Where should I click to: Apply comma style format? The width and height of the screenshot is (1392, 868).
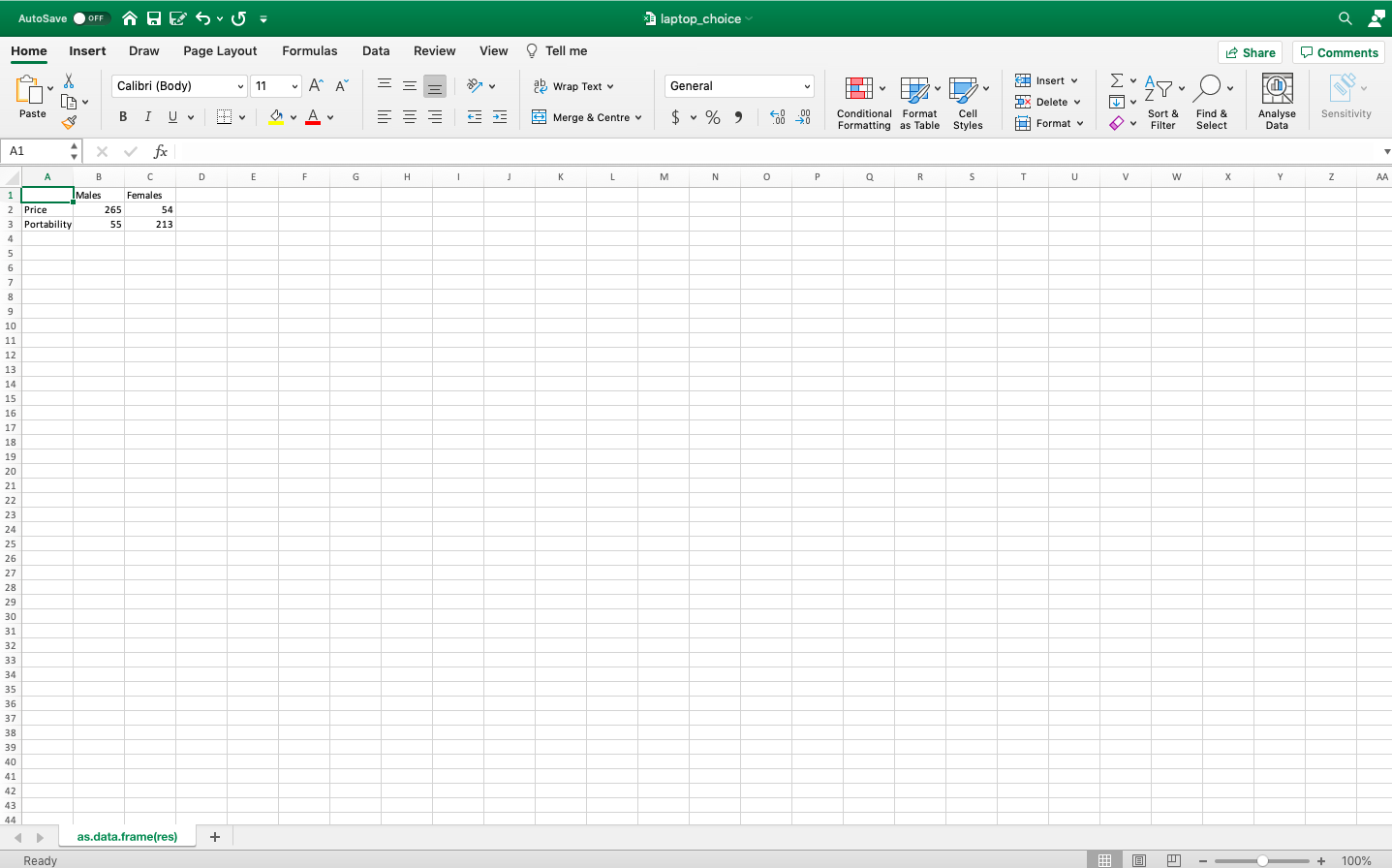click(x=738, y=117)
